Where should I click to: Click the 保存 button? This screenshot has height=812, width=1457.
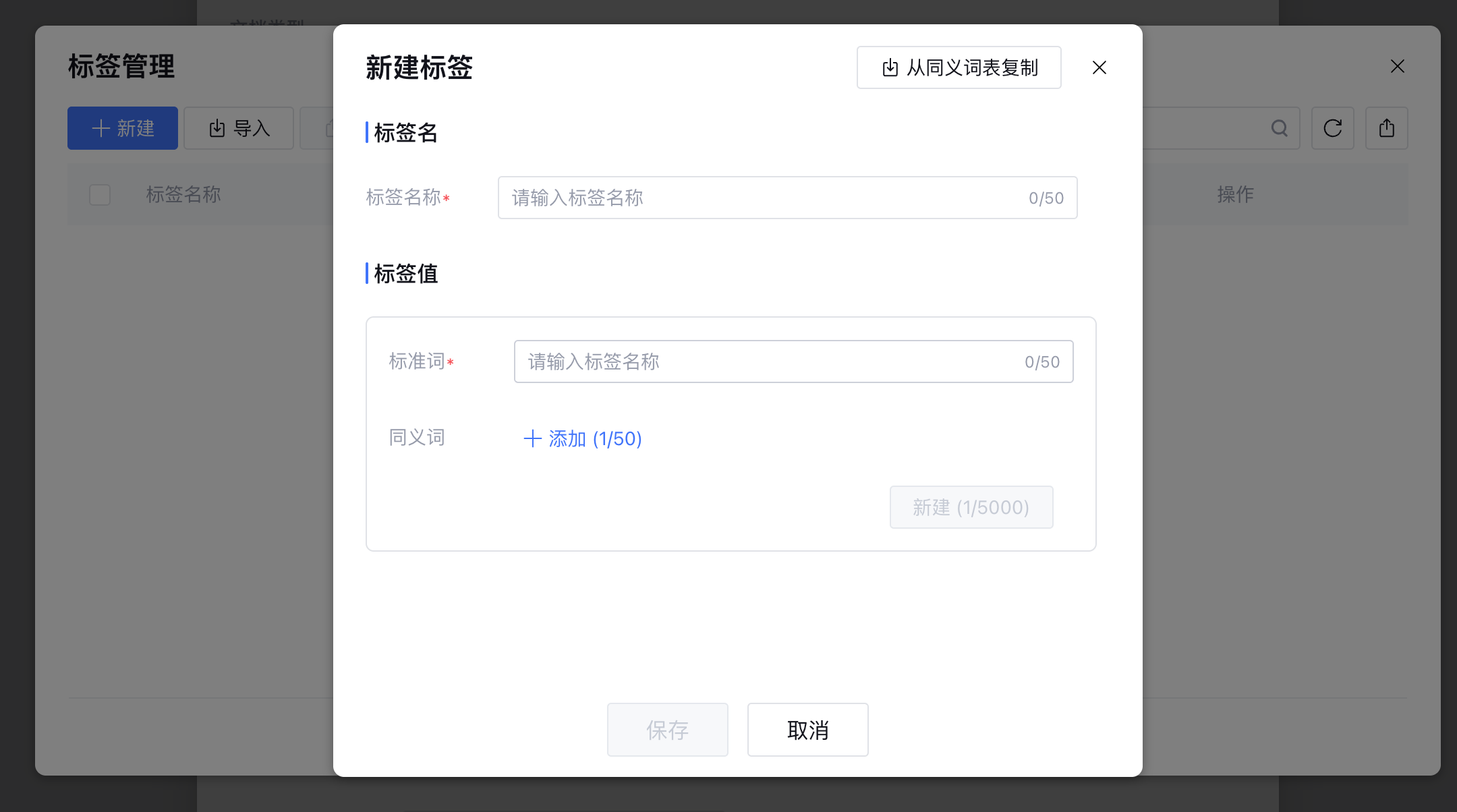(667, 730)
